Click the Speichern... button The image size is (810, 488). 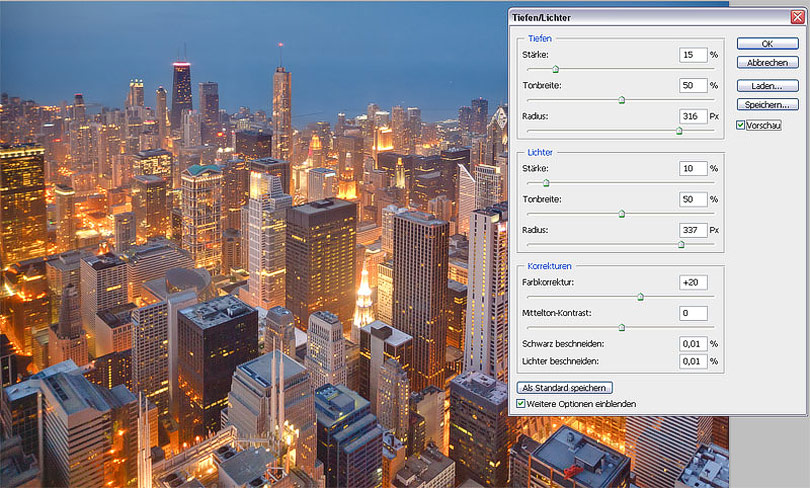point(768,105)
